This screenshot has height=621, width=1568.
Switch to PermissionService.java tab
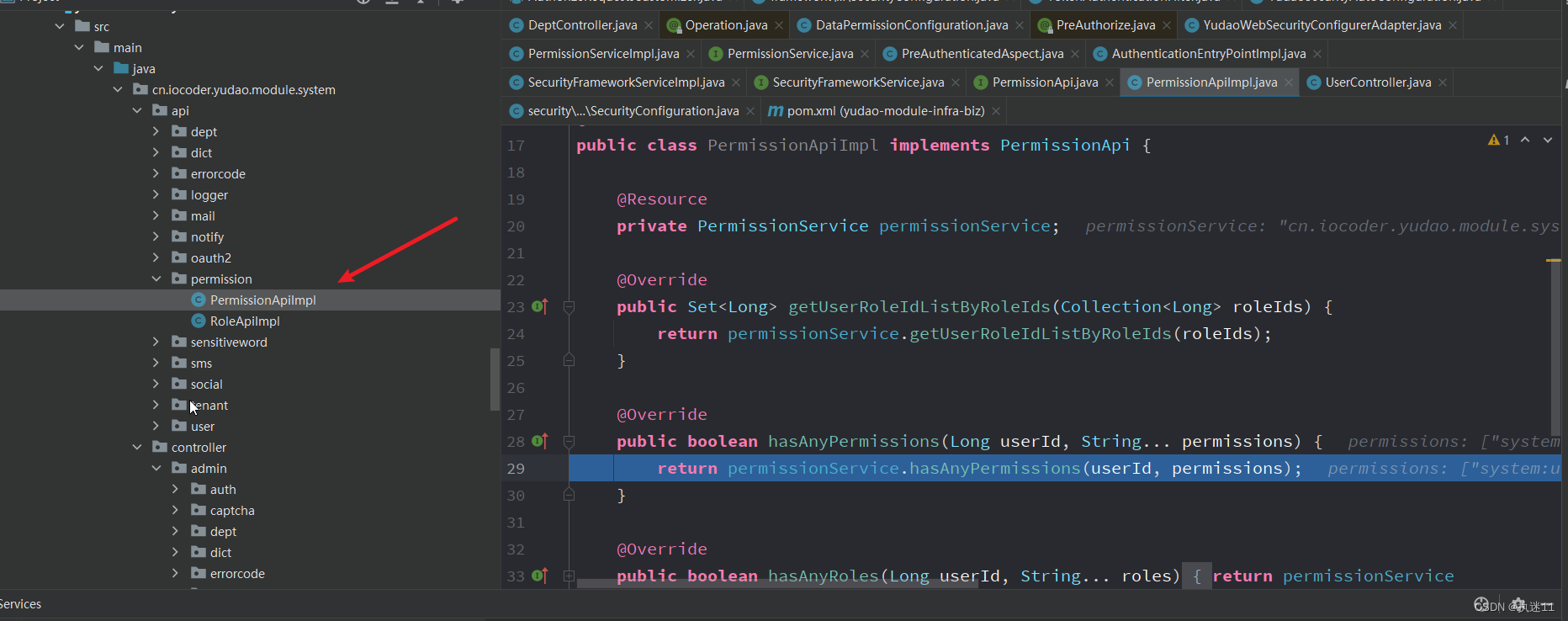click(x=790, y=54)
